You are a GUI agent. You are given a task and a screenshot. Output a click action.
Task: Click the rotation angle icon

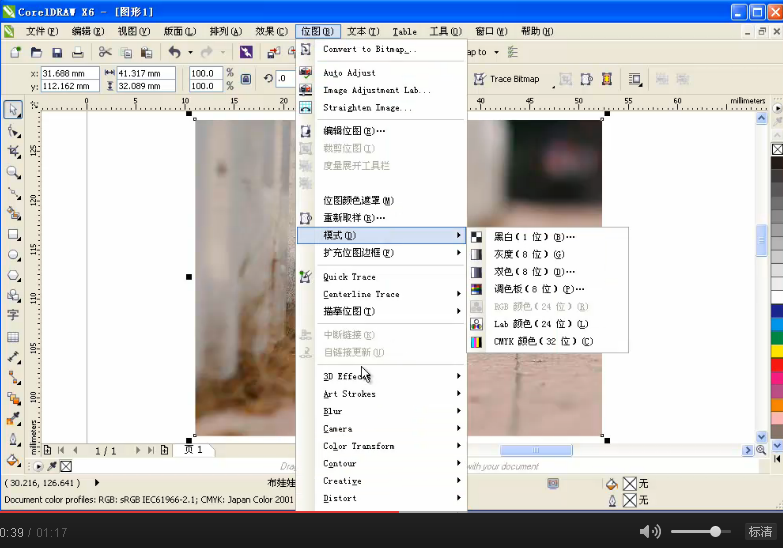pos(268,78)
